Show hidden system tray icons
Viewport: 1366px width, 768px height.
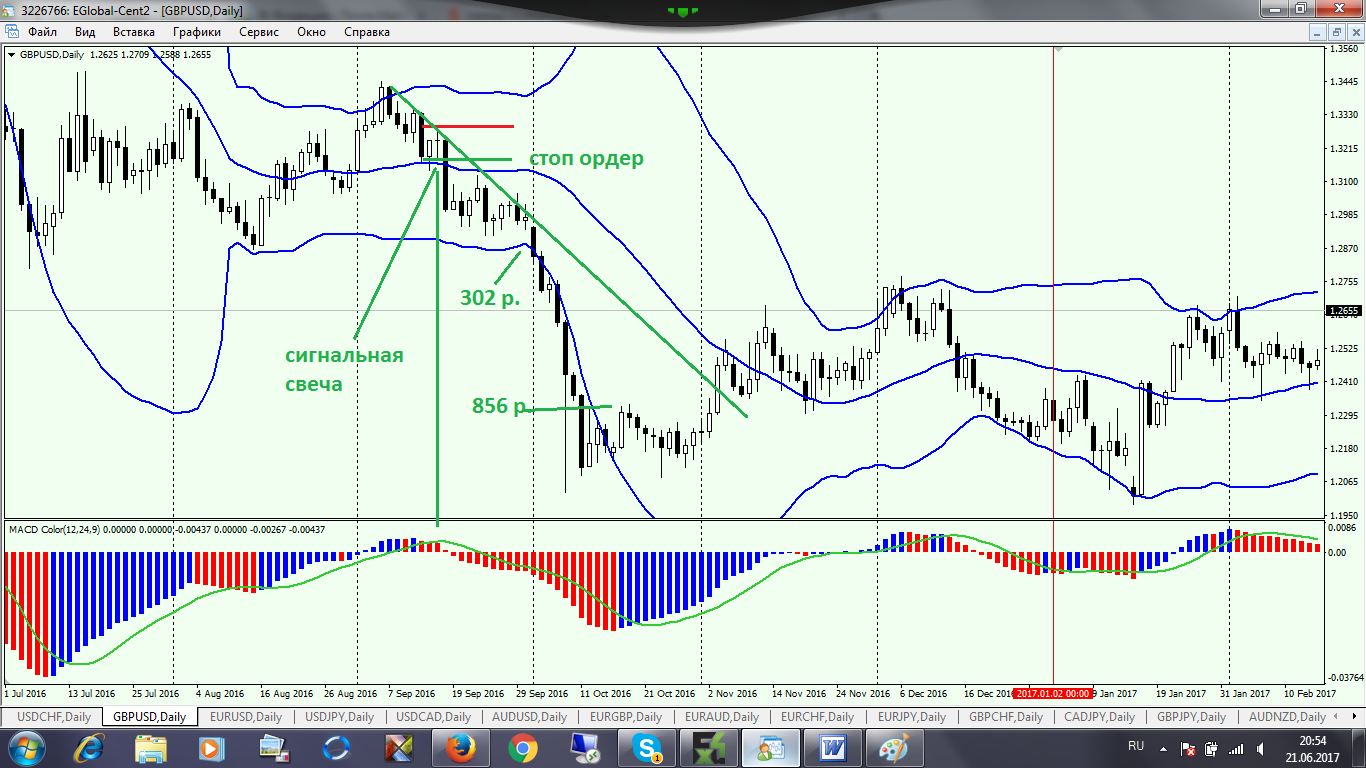pos(1162,747)
